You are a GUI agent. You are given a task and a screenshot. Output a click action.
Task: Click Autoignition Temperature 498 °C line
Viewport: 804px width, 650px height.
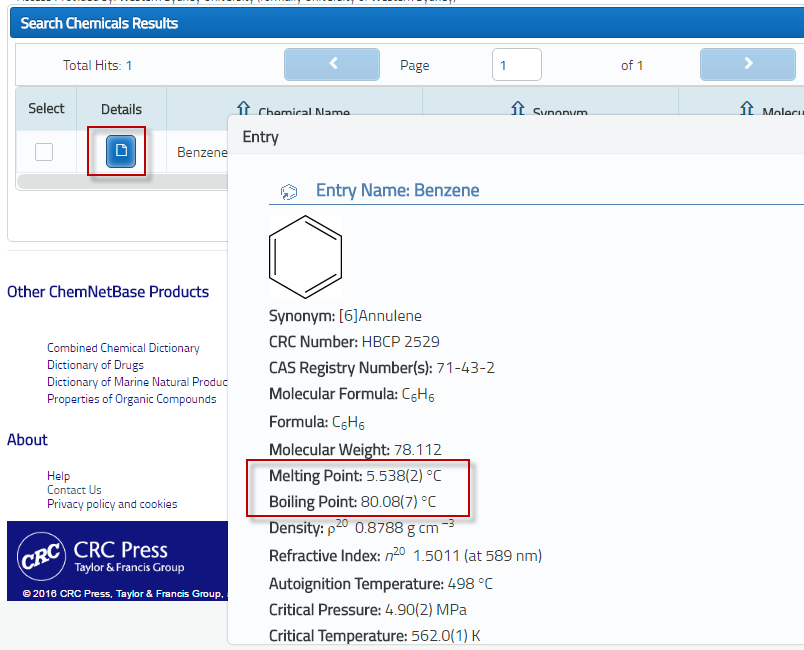[380, 584]
